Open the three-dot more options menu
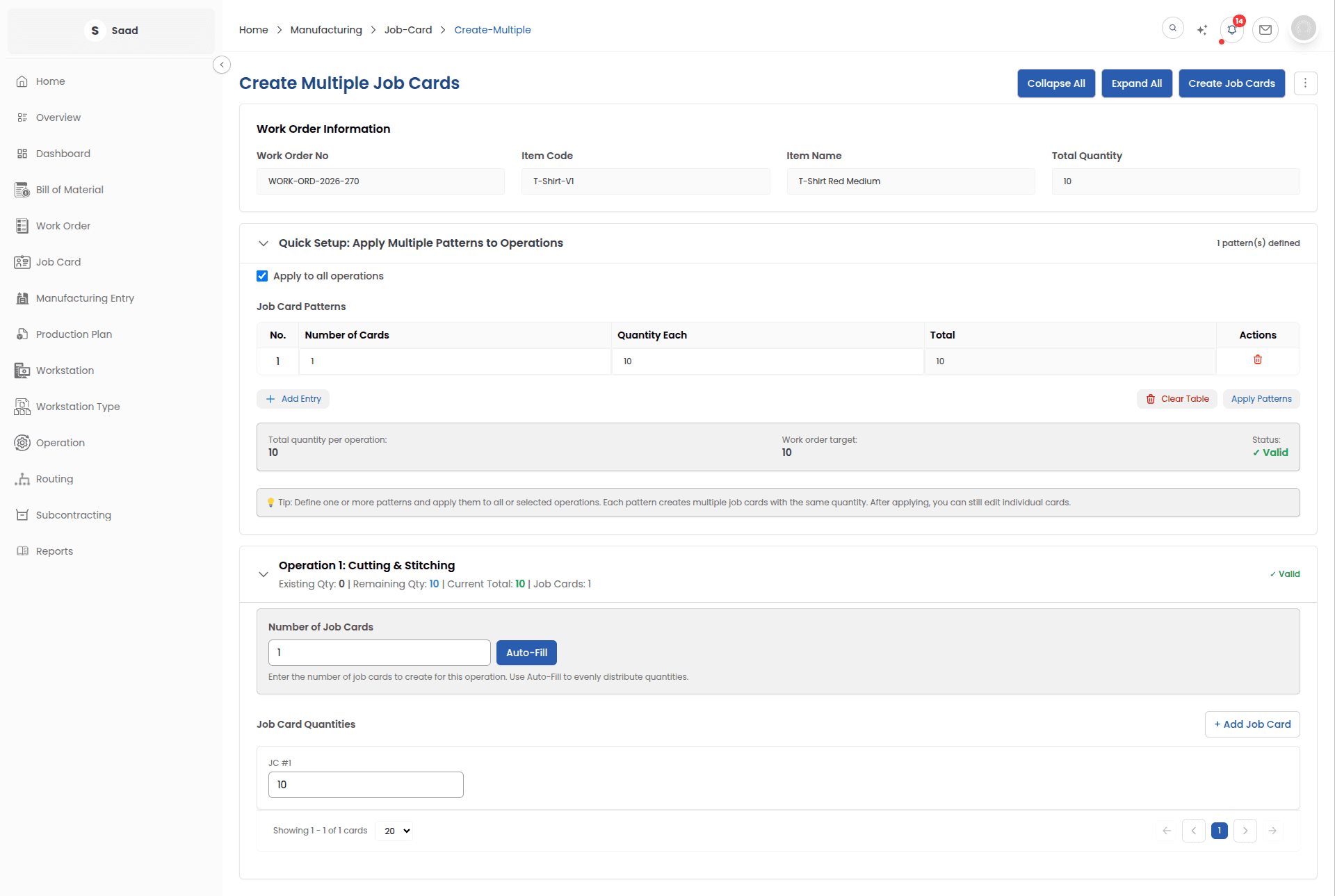 coord(1305,83)
